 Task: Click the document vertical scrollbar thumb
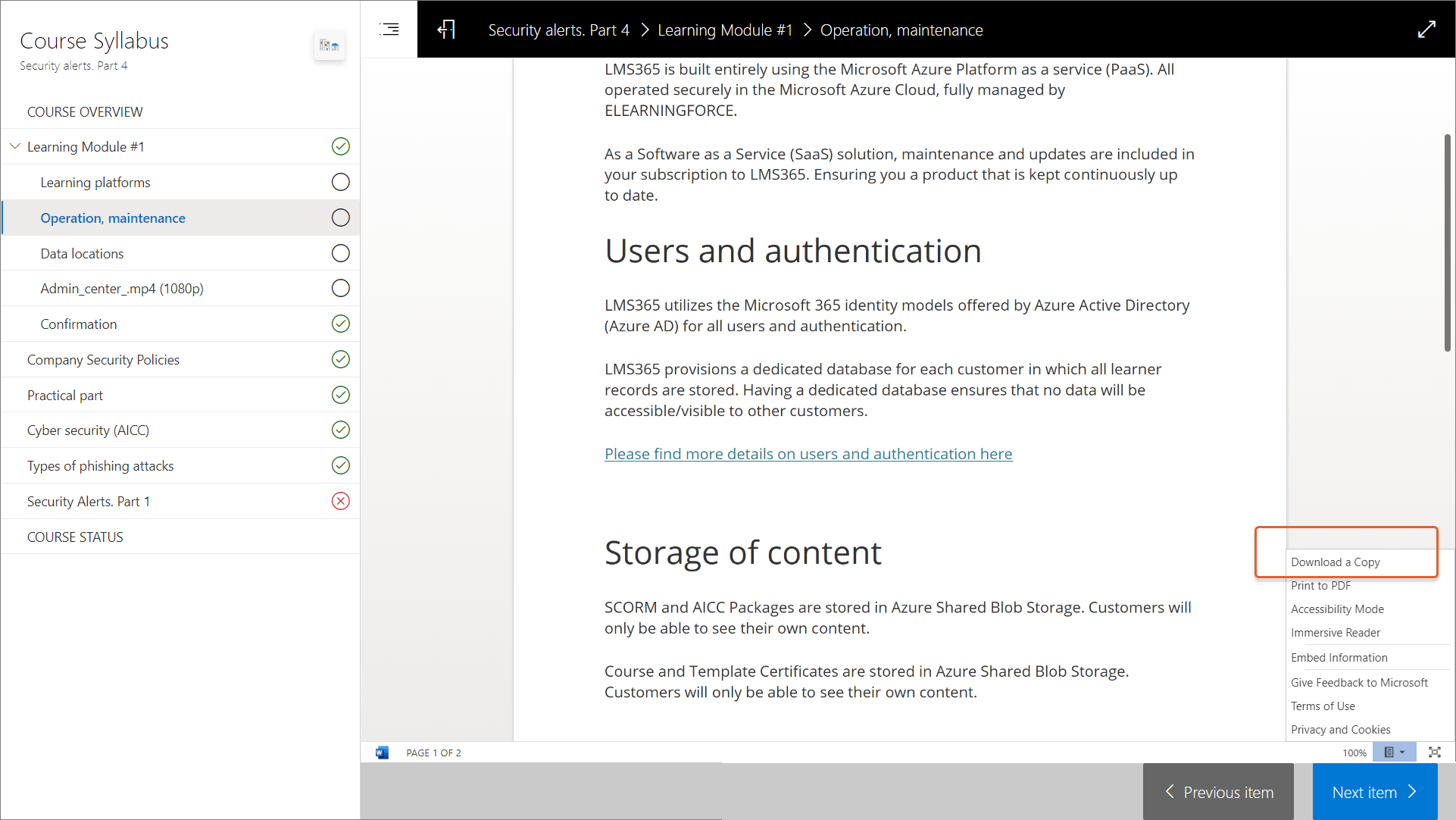coord(1447,243)
